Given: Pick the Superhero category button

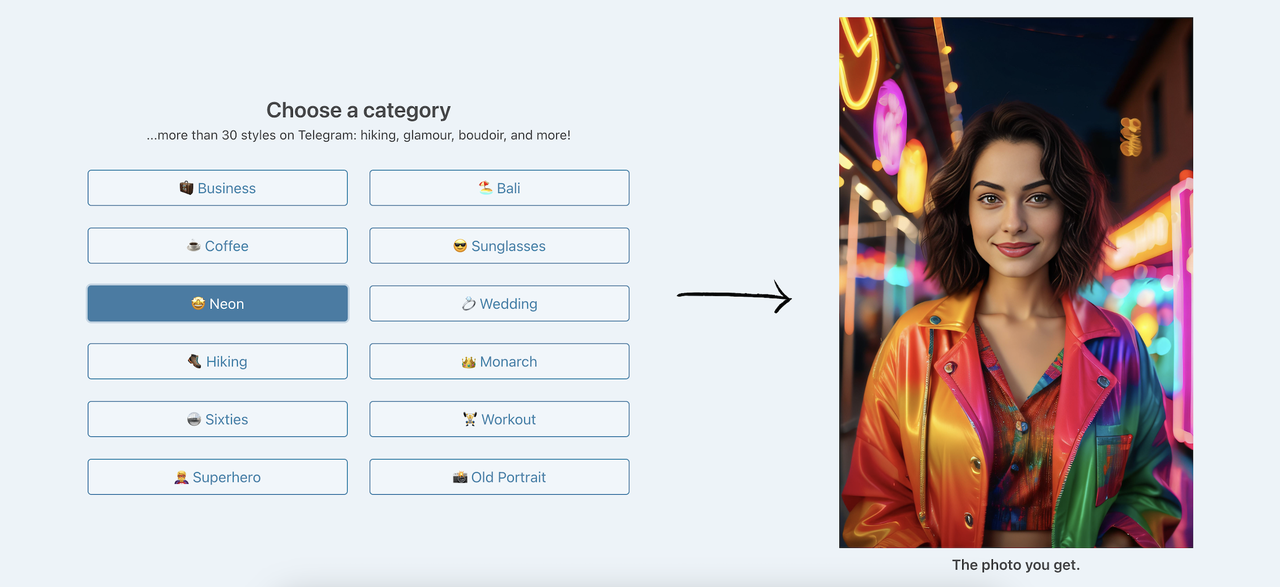Looking at the screenshot, I should tap(218, 477).
